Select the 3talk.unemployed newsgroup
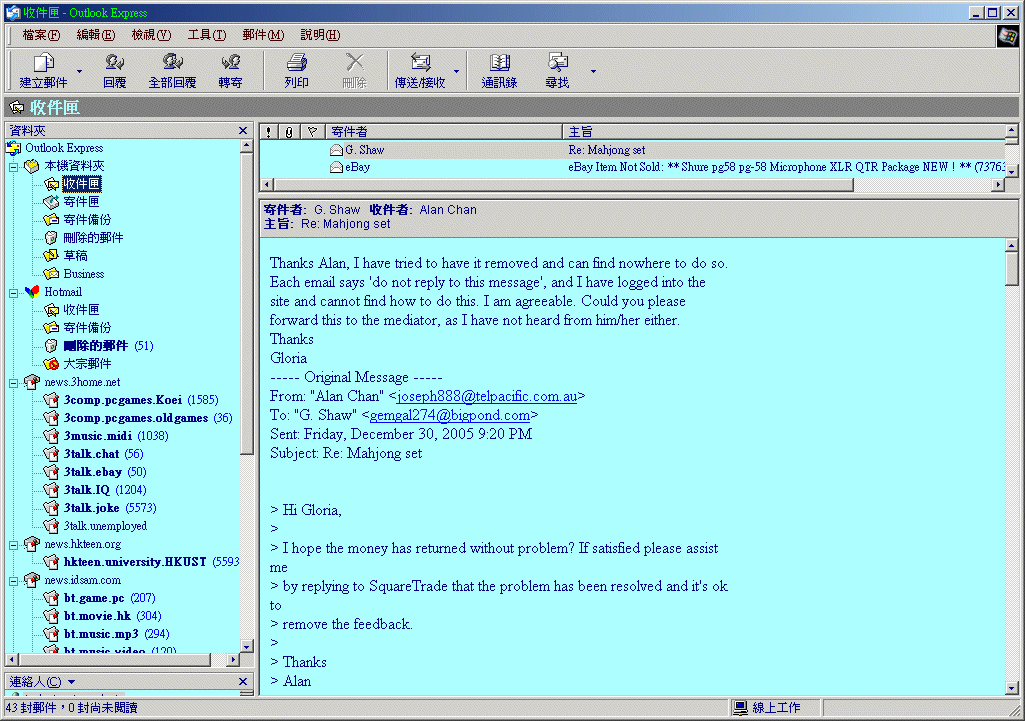The width and height of the screenshot is (1025, 721). [105, 526]
